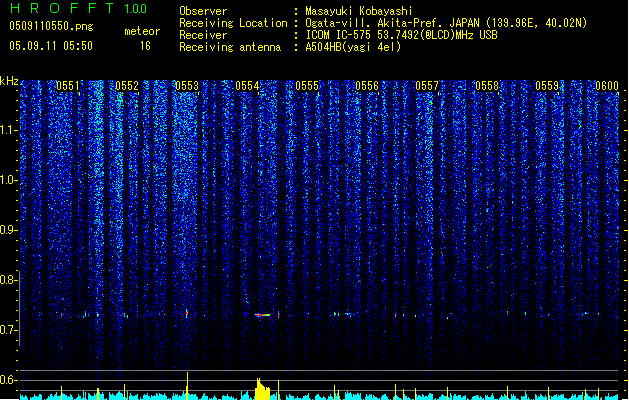Screen dimensions: 629x400
Task: Click the 0.8 kHz frequency axis label
Action: [x=8, y=280]
